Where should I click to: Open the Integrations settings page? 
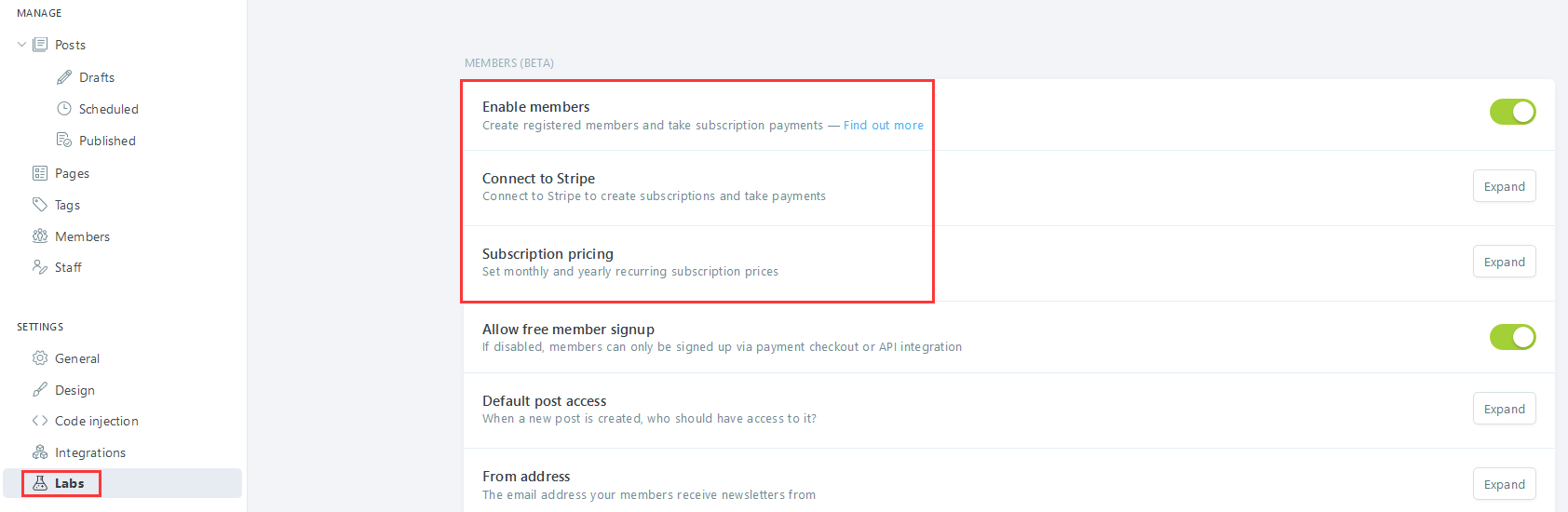pyautogui.click(x=89, y=452)
